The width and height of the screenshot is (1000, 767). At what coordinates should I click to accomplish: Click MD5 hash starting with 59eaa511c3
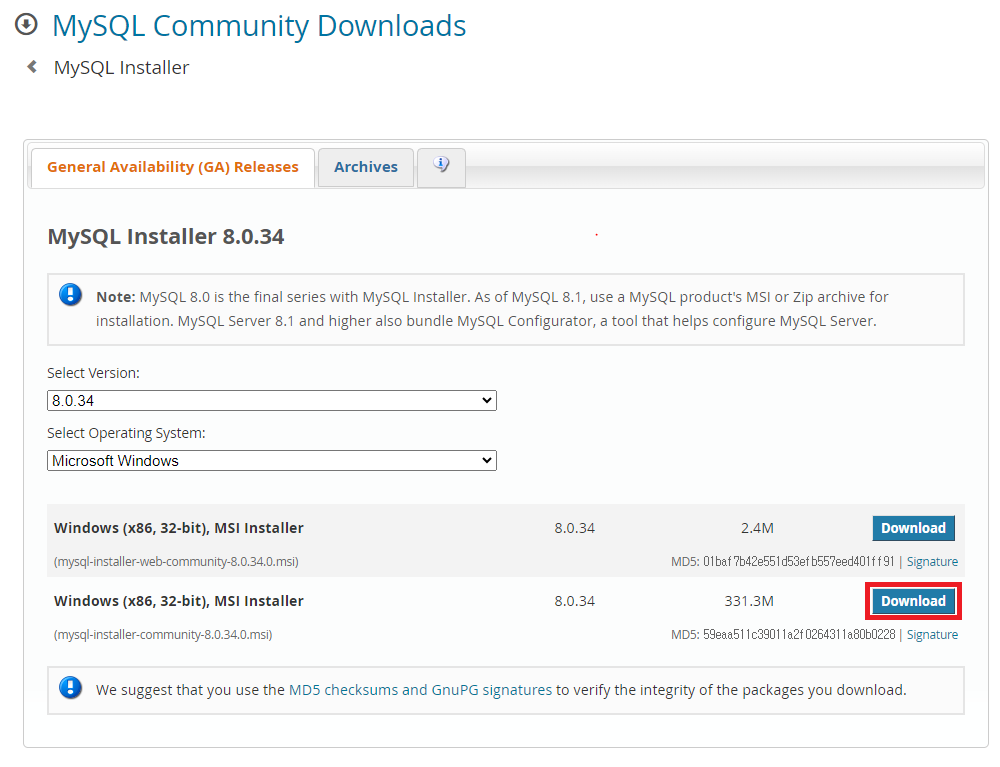pyautogui.click(x=799, y=634)
